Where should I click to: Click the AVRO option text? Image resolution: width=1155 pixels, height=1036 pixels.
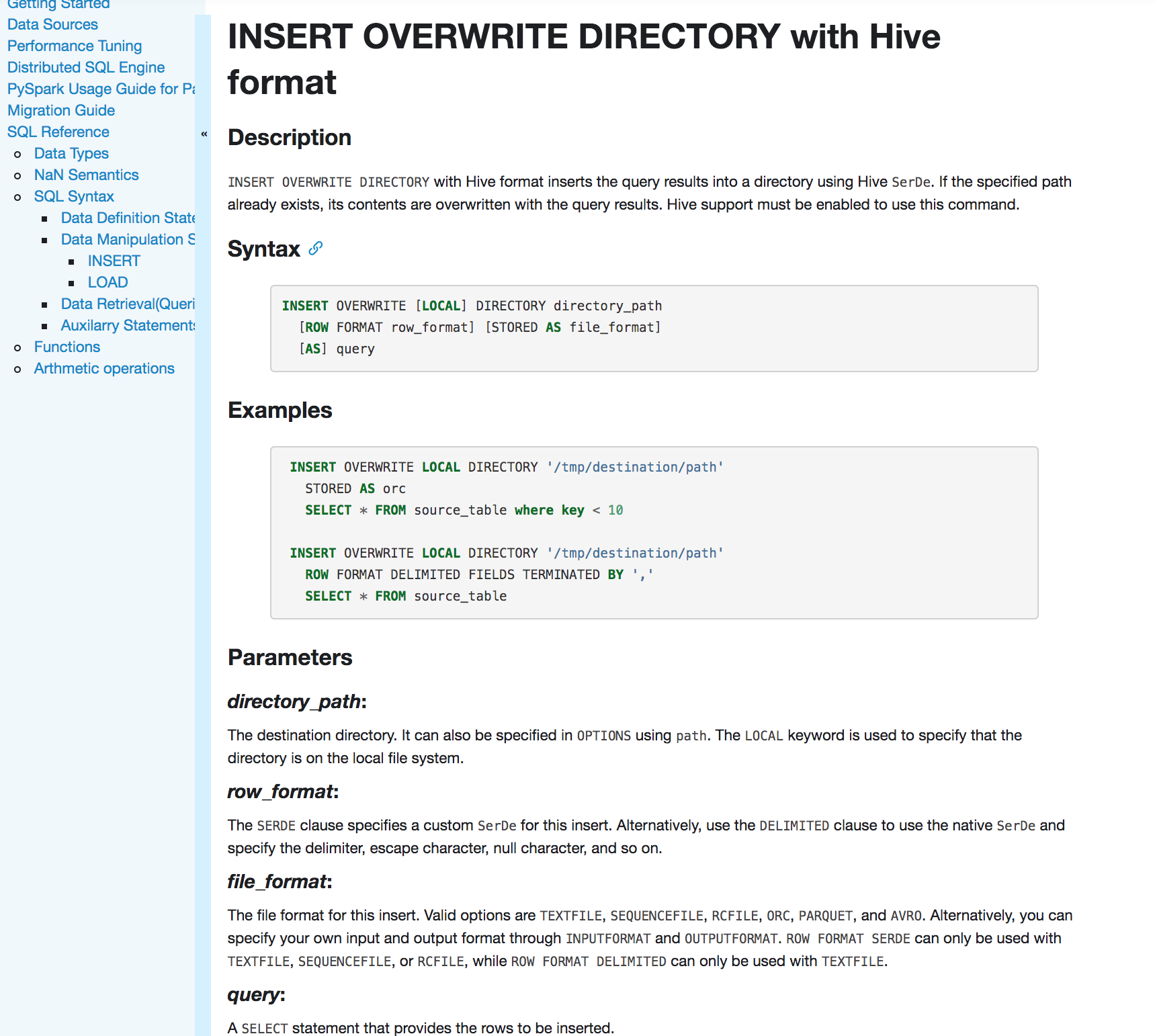(906, 916)
